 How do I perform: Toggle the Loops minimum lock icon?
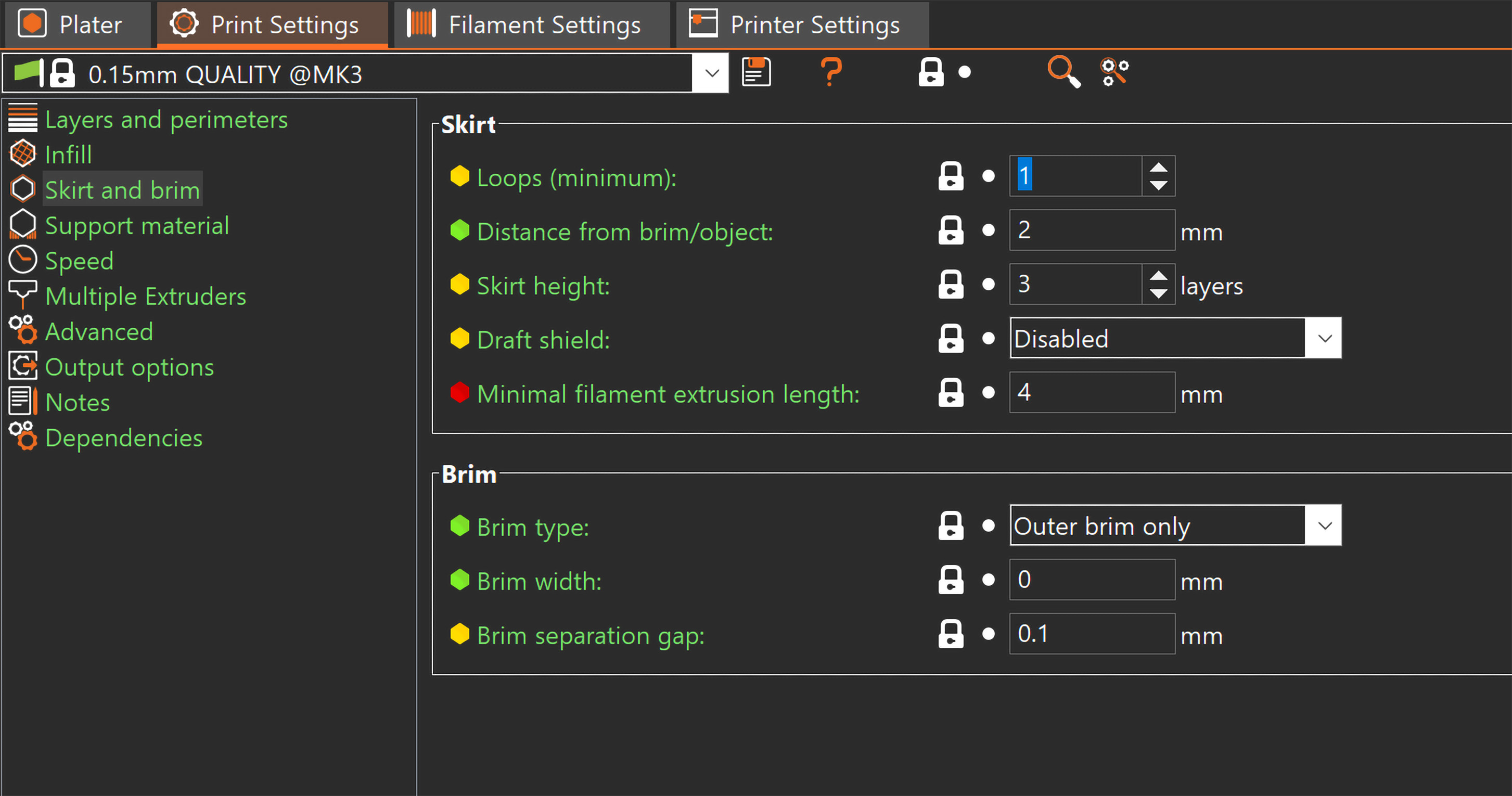950,177
